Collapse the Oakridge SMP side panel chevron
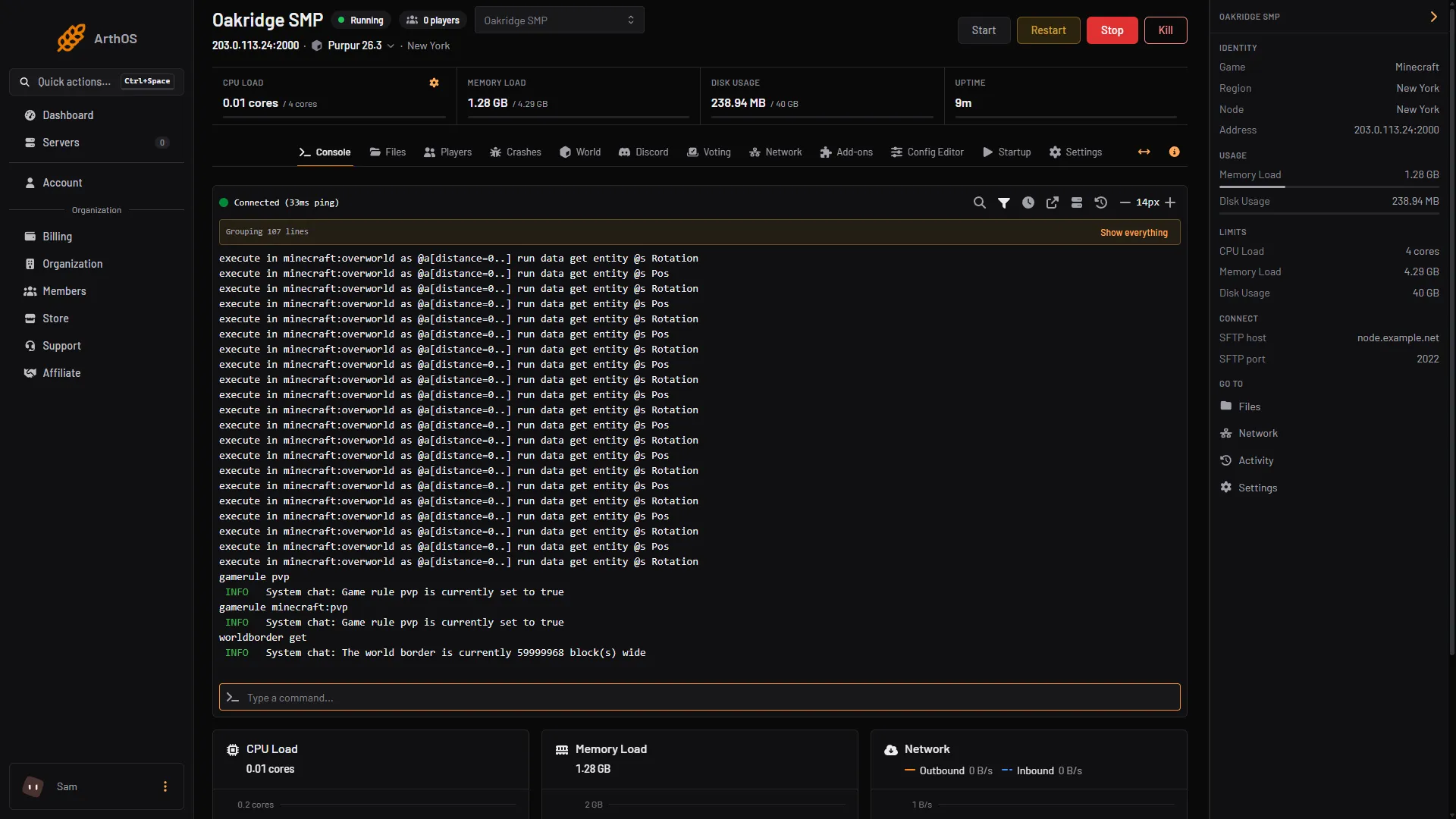Viewport: 1456px width, 819px height. point(1434,17)
